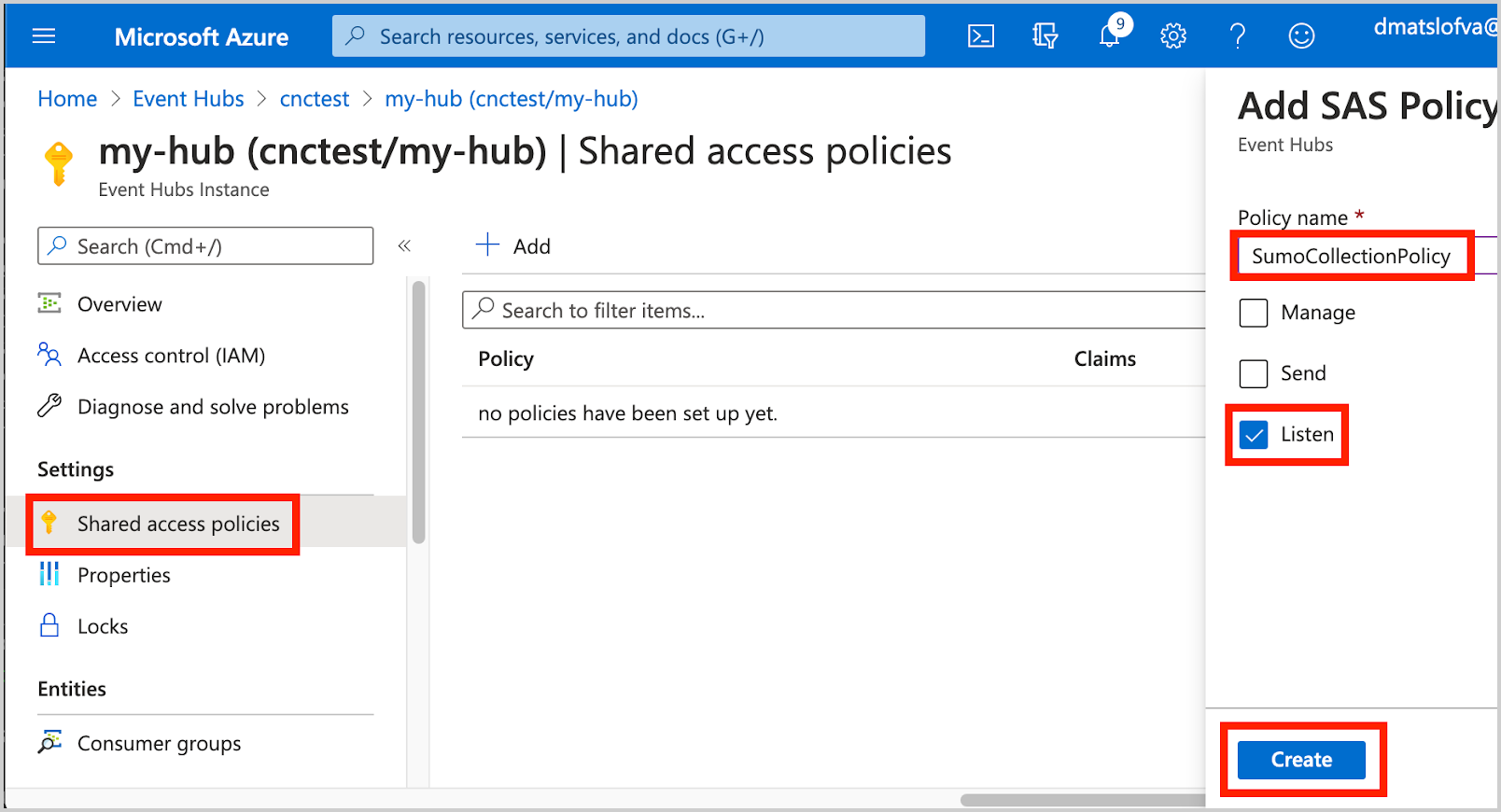Enable the Manage checkbox
The image size is (1501, 812).
click(1254, 313)
